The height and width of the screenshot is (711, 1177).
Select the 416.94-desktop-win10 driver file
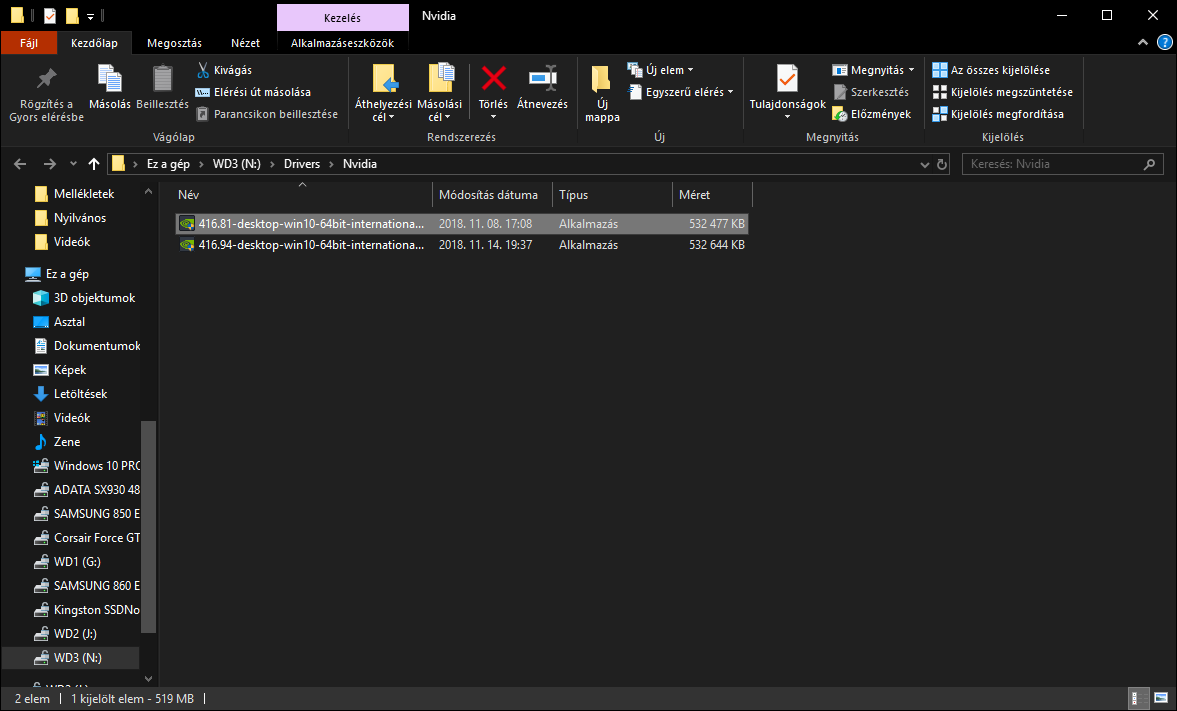tap(462, 245)
